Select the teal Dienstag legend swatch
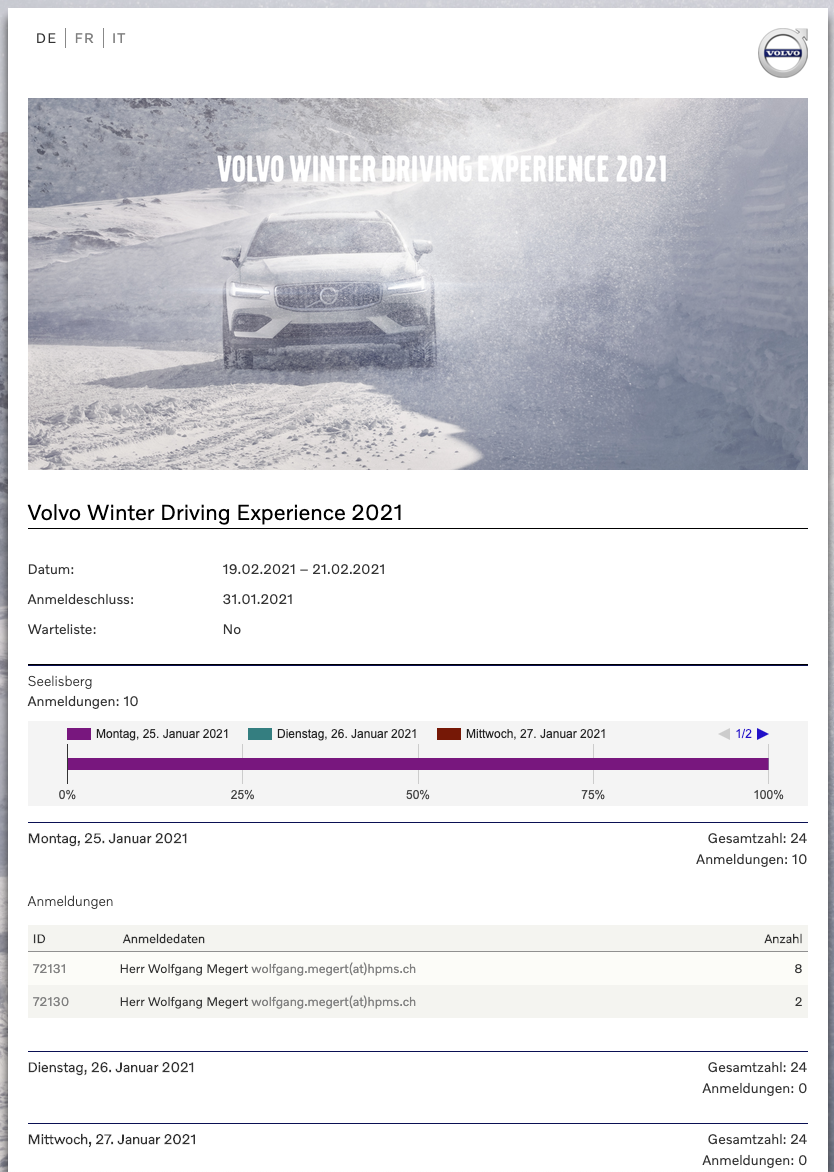The width and height of the screenshot is (834, 1172). (x=260, y=734)
